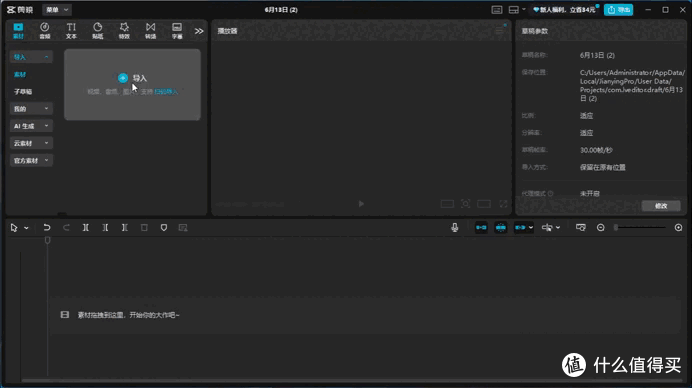The image size is (692, 388).
Task: Click the redo arrow in timeline toolbar
Action: coord(66,227)
